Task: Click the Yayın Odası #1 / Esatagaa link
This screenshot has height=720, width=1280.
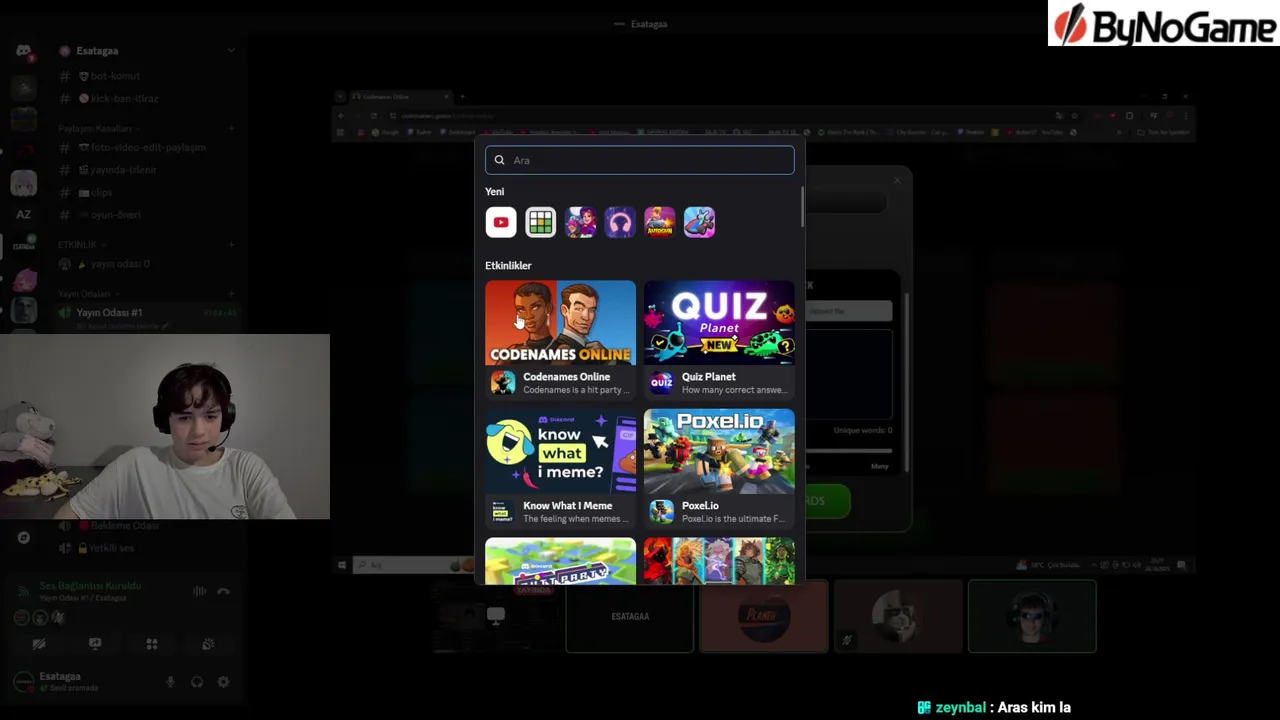Action: coord(83,598)
